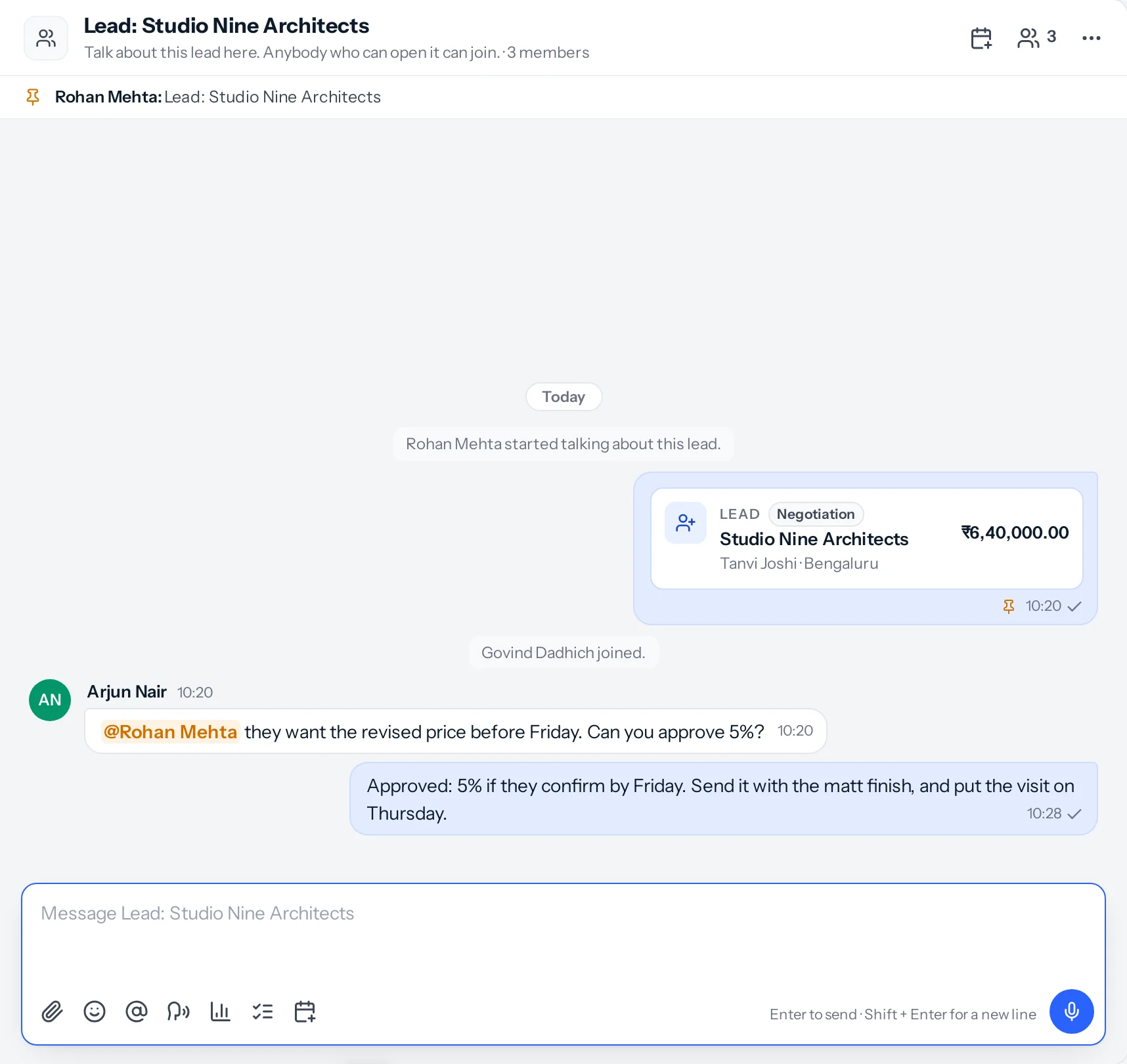Image resolution: width=1127 pixels, height=1064 pixels.
Task: Attach a file with the paperclip icon
Action: point(53,1011)
